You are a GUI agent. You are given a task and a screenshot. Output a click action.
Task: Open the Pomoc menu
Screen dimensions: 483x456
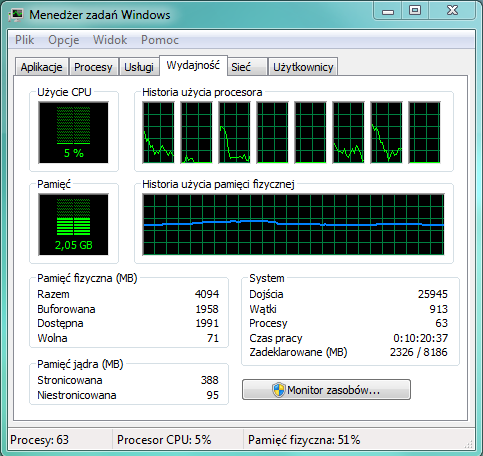[x=160, y=40]
